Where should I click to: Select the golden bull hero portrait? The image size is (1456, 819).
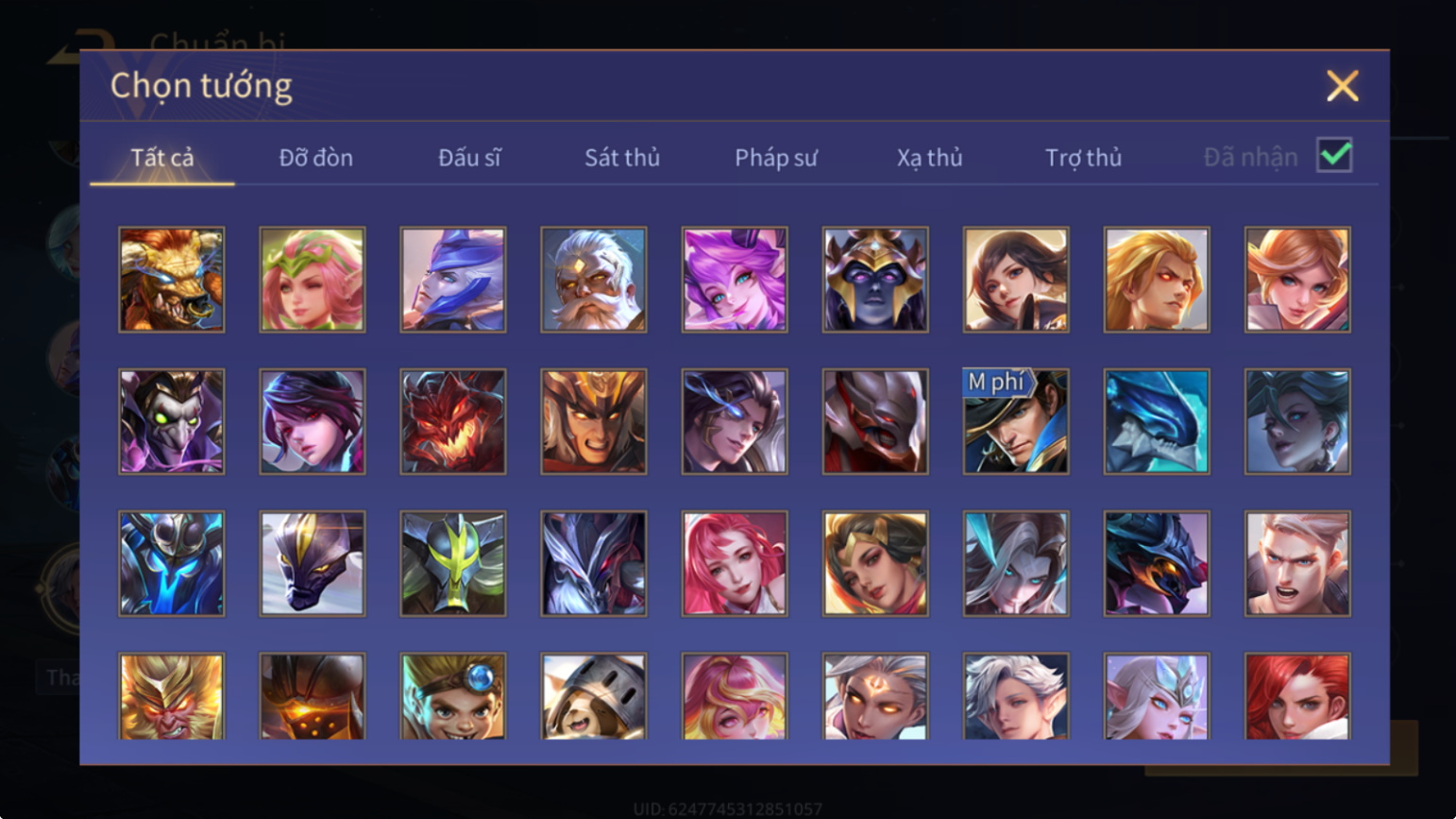click(x=172, y=280)
